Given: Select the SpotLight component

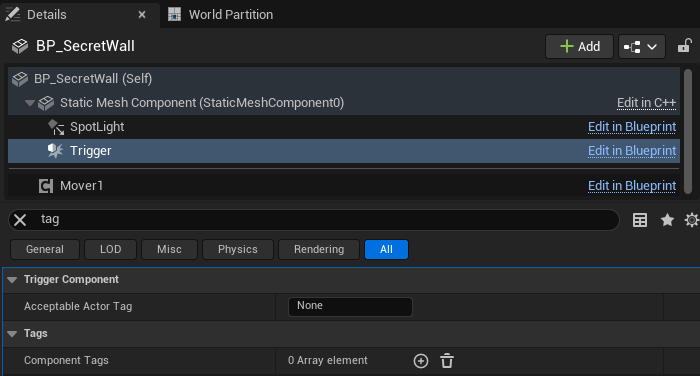Looking at the screenshot, I should [344, 127].
